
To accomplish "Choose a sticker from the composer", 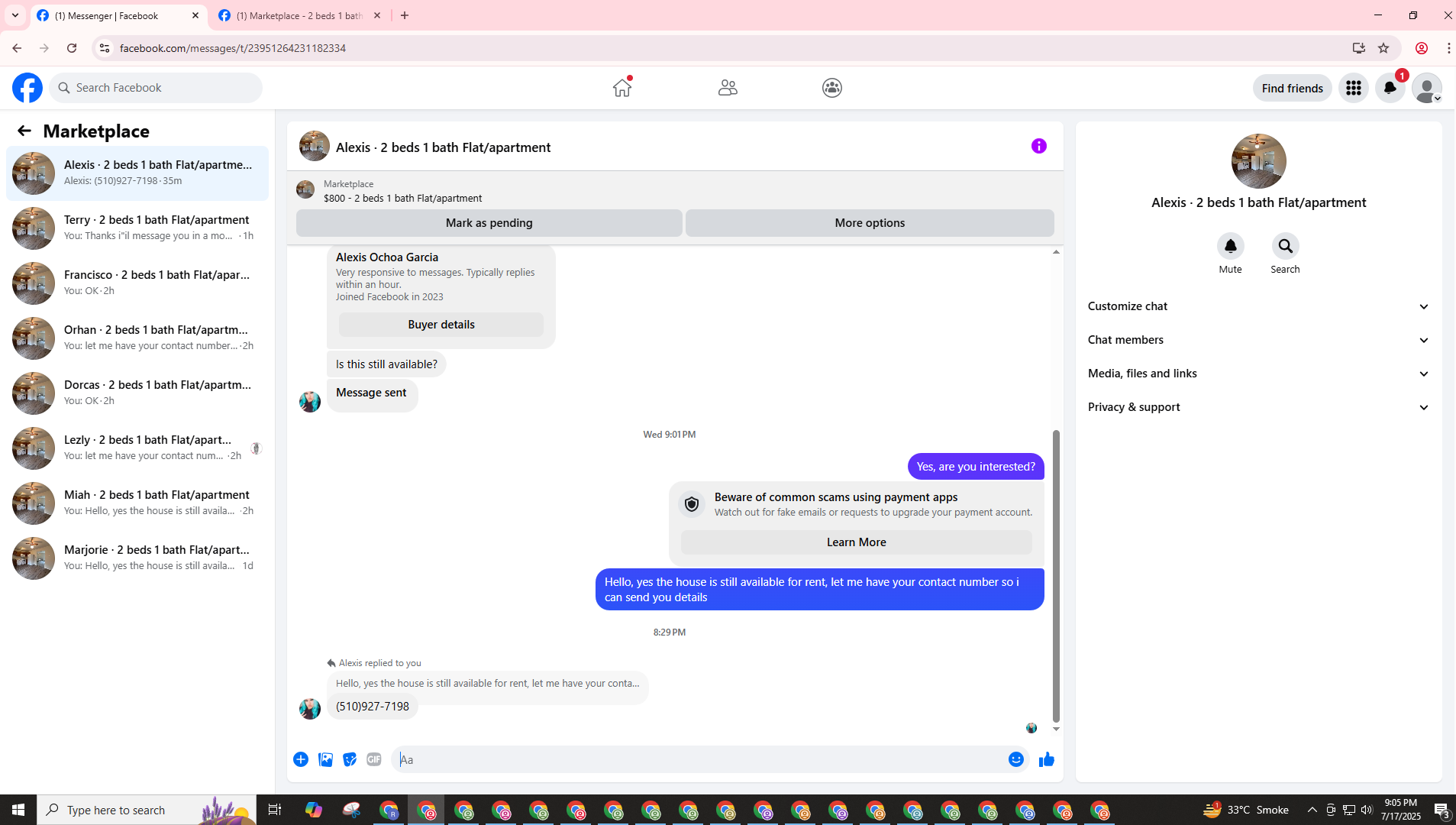I will (x=350, y=759).
